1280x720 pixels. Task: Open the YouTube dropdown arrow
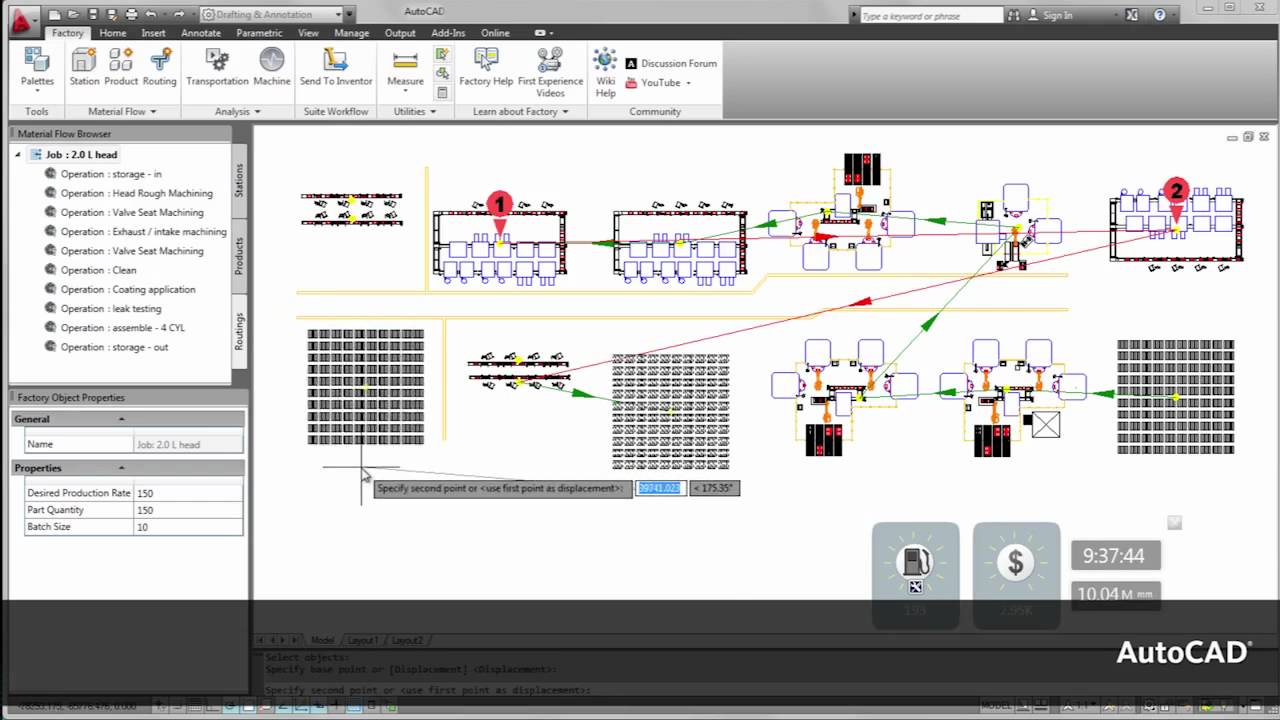688,83
